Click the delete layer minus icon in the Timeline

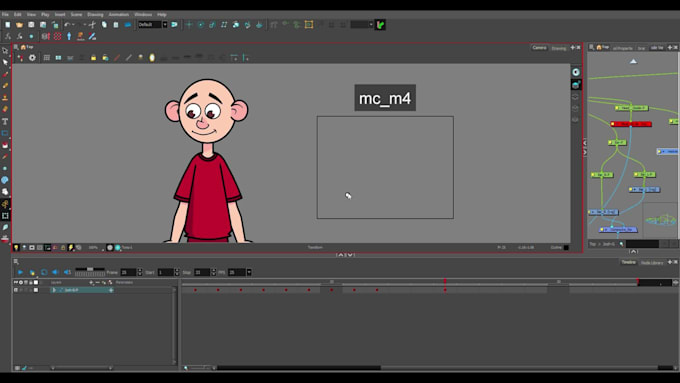[98, 282]
